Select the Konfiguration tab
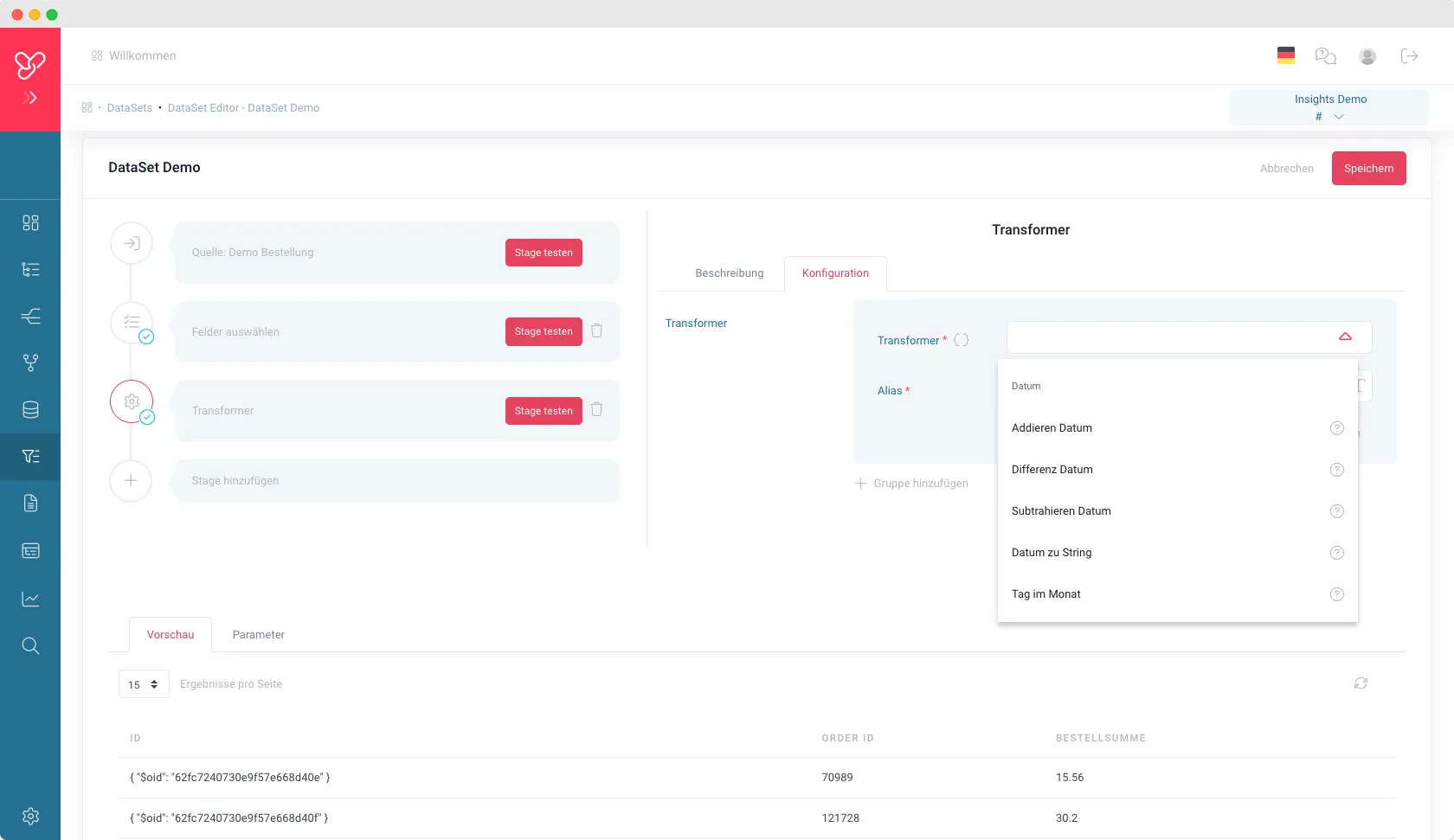This screenshot has width=1454, height=840. click(835, 273)
